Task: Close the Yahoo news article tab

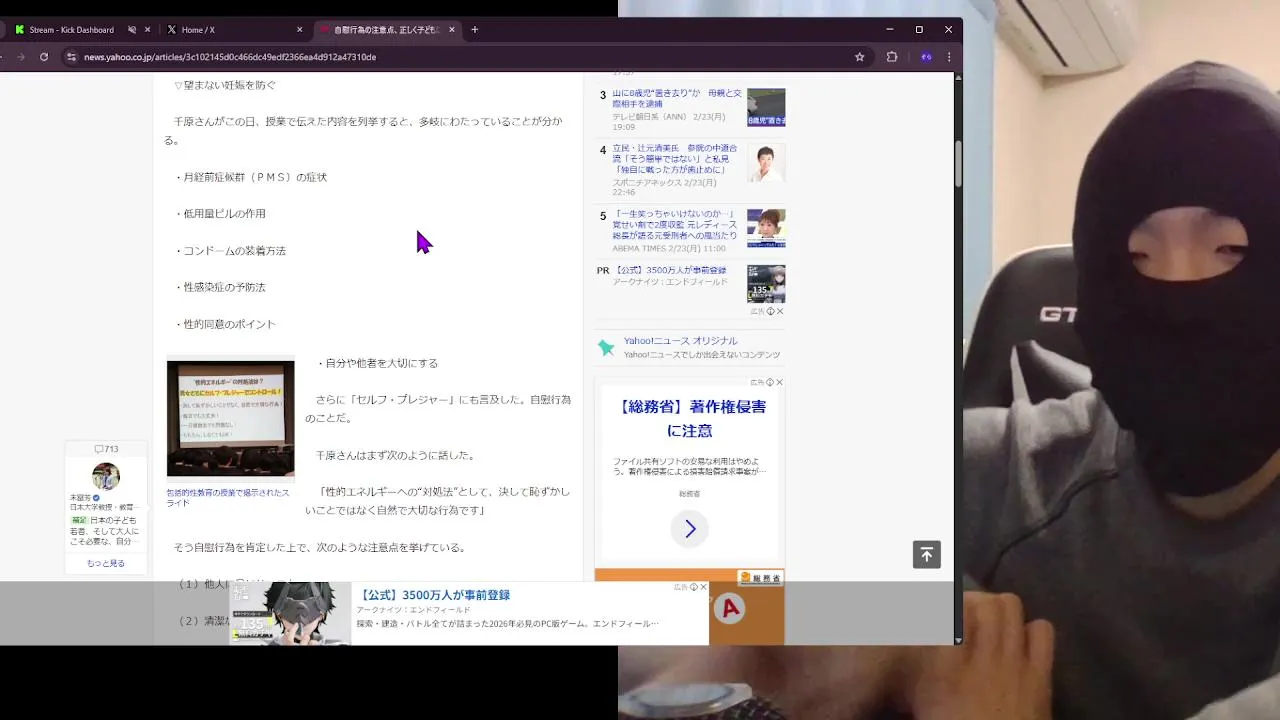Action: [x=451, y=30]
